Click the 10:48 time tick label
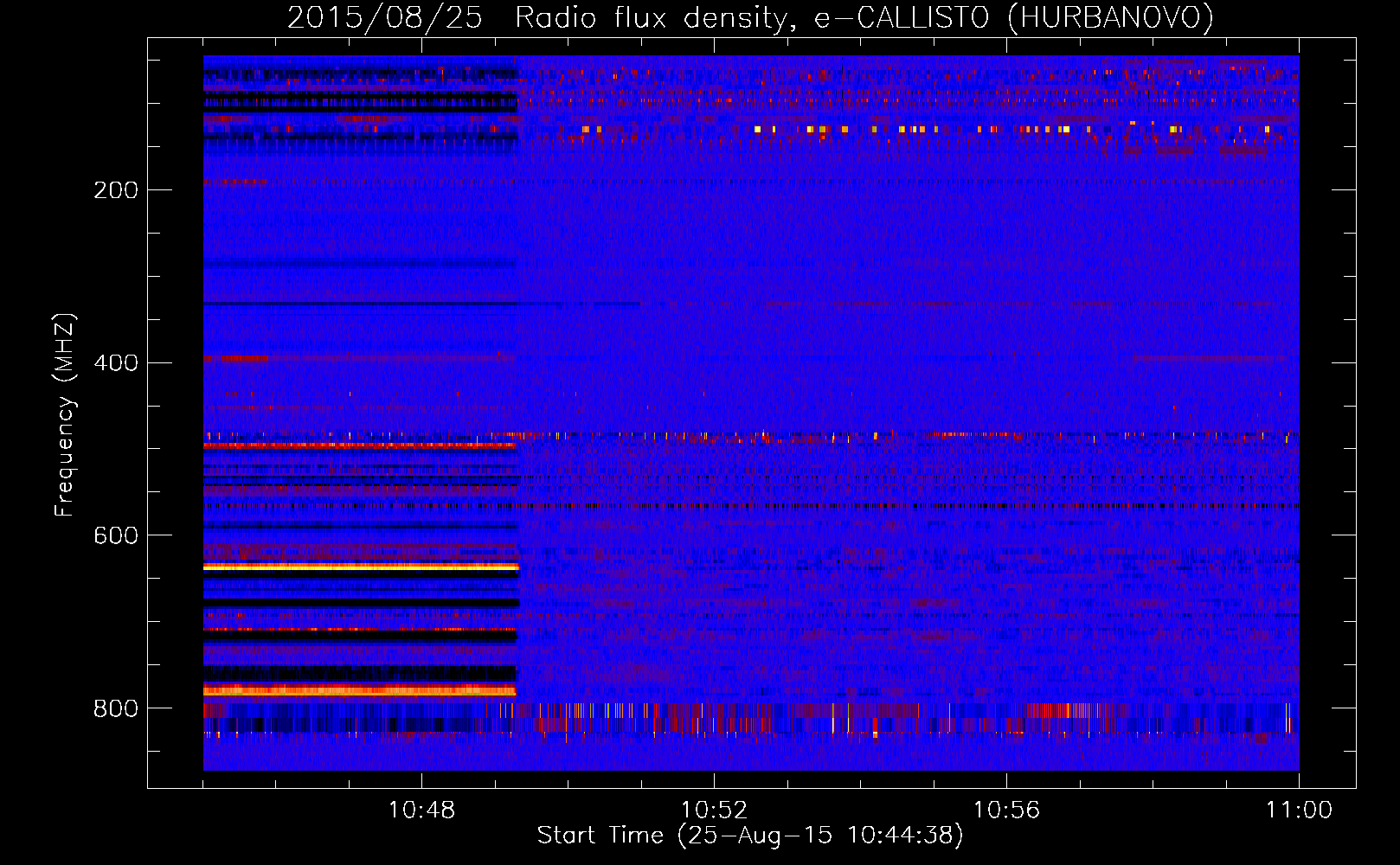 [x=421, y=811]
